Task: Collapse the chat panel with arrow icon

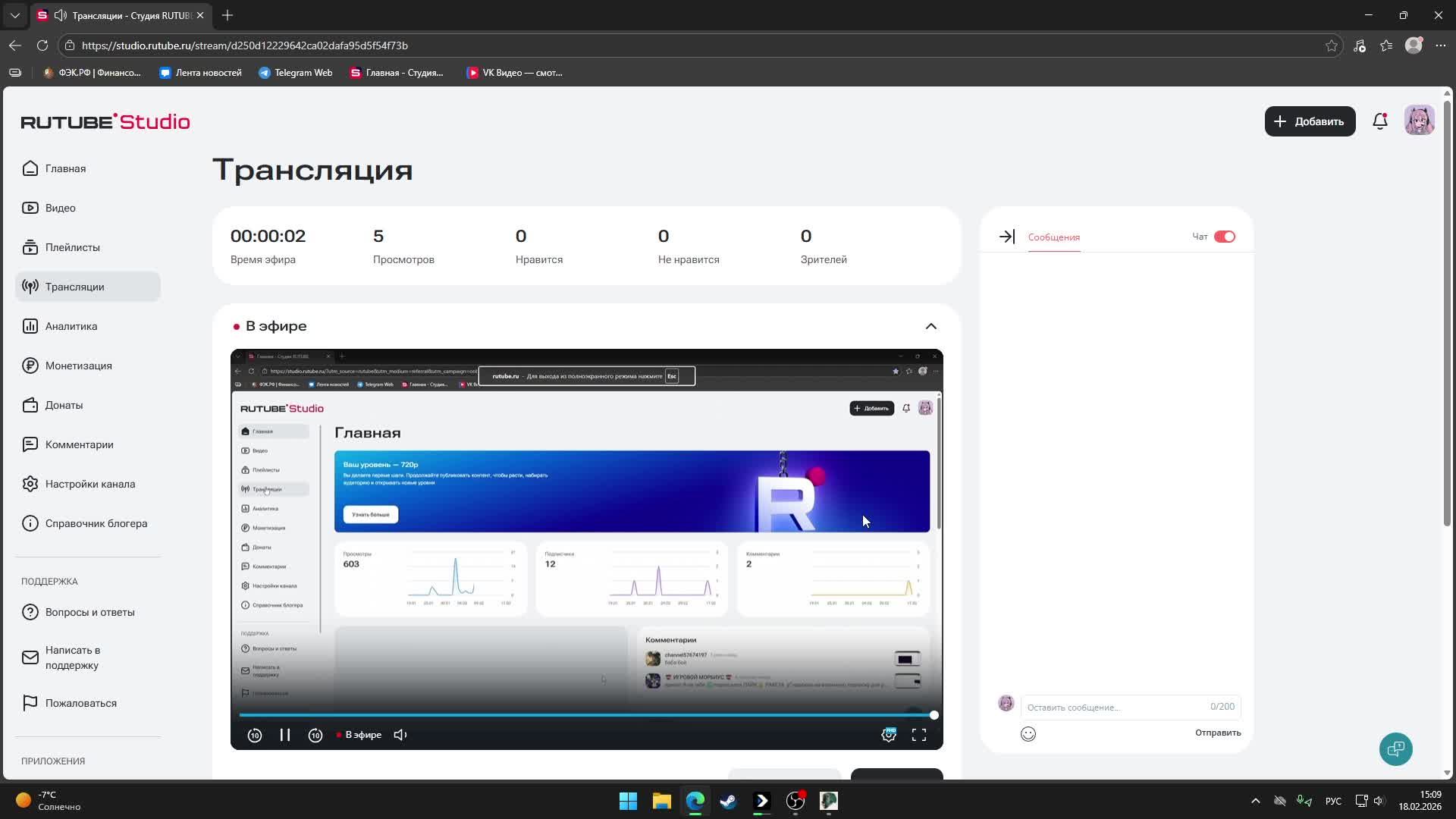Action: coord(1007,236)
